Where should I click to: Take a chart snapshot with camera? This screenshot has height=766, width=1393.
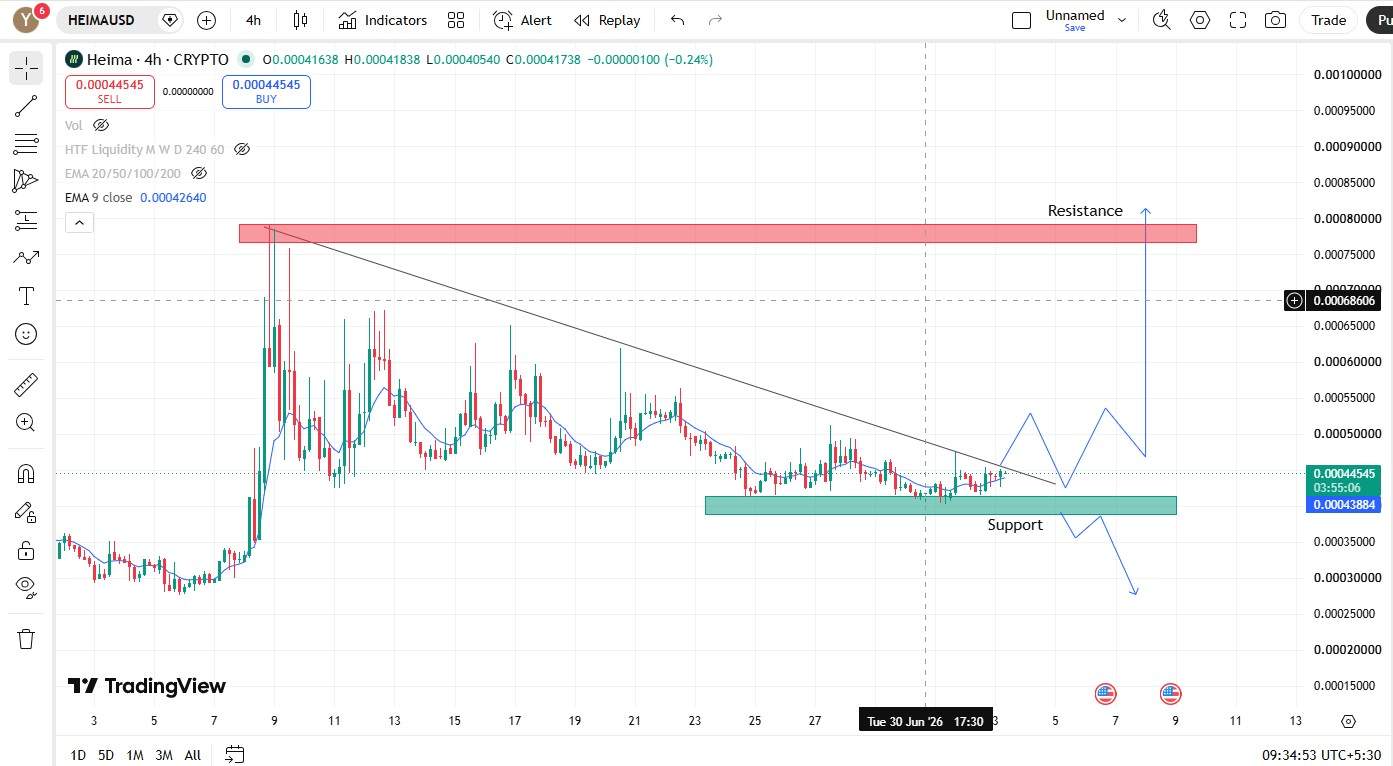click(1275, 20)
